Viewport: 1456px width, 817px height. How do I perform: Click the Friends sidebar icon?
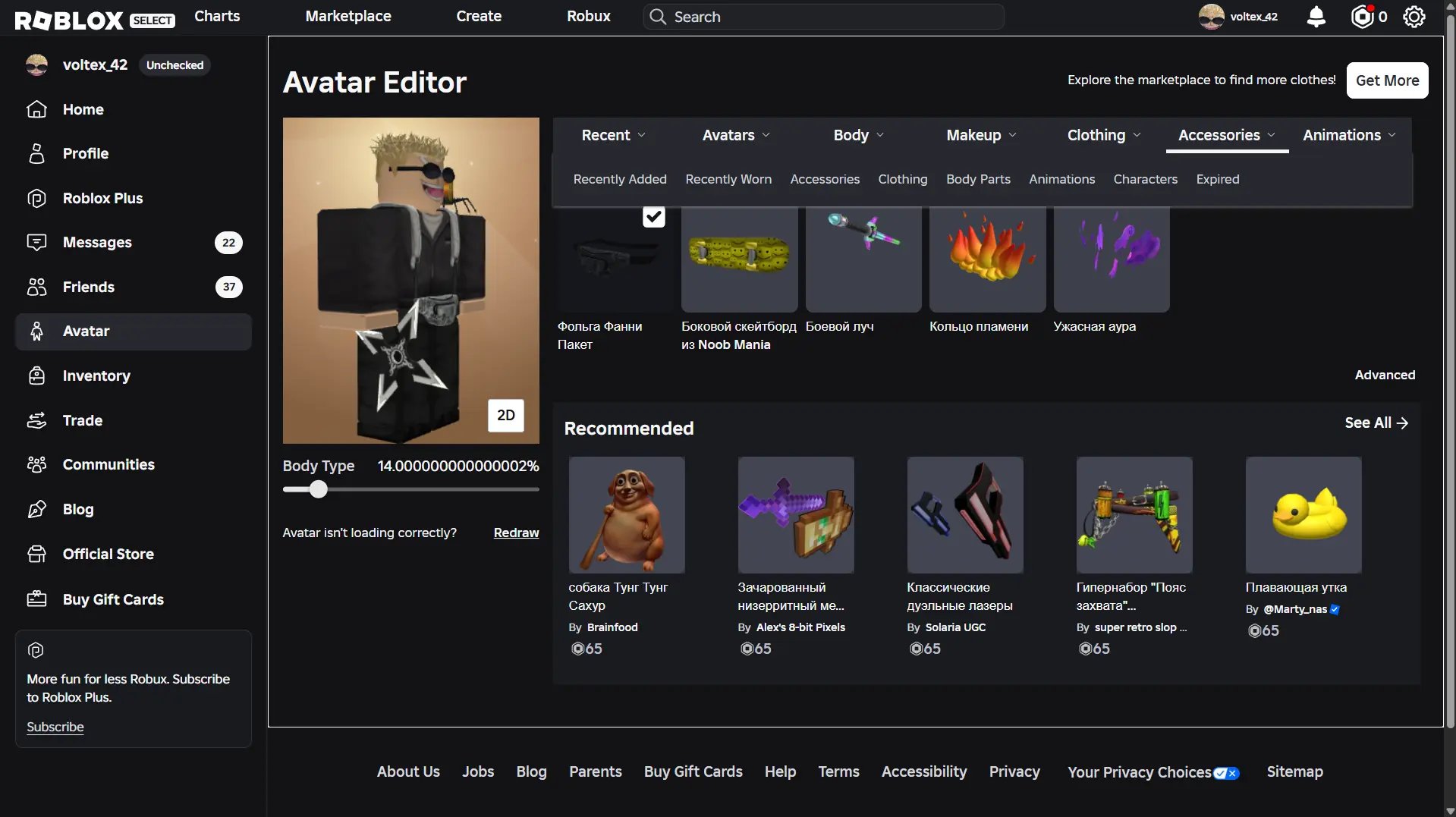pyautogui.click(x=36, y=287)
